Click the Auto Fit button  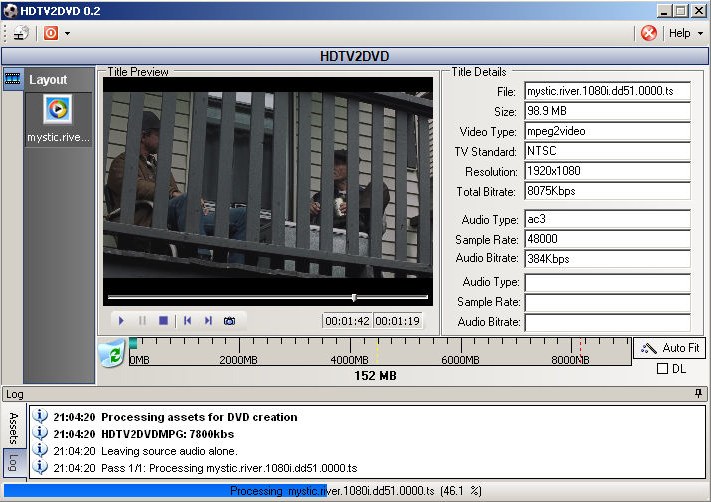point(669,348)
